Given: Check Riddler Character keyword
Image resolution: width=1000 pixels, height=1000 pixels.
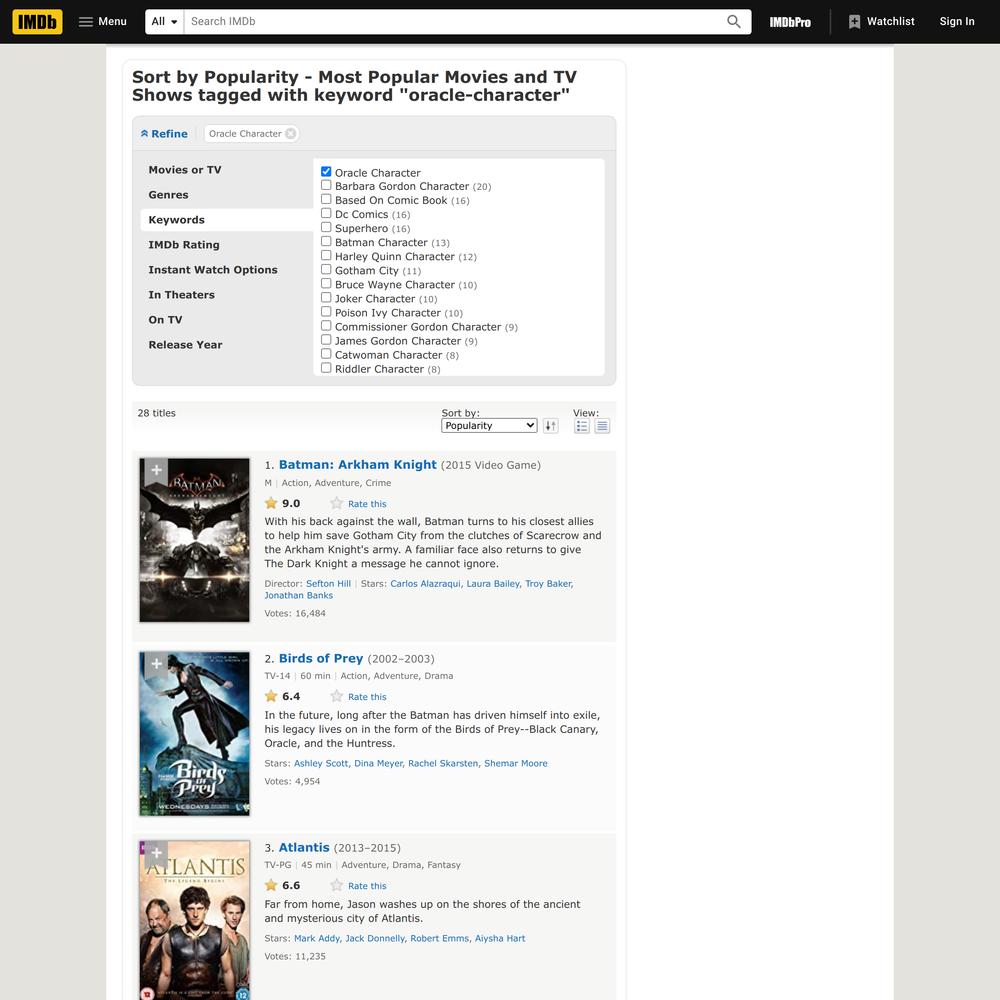Looking at the screenshot, I should [x=326, y=367].
